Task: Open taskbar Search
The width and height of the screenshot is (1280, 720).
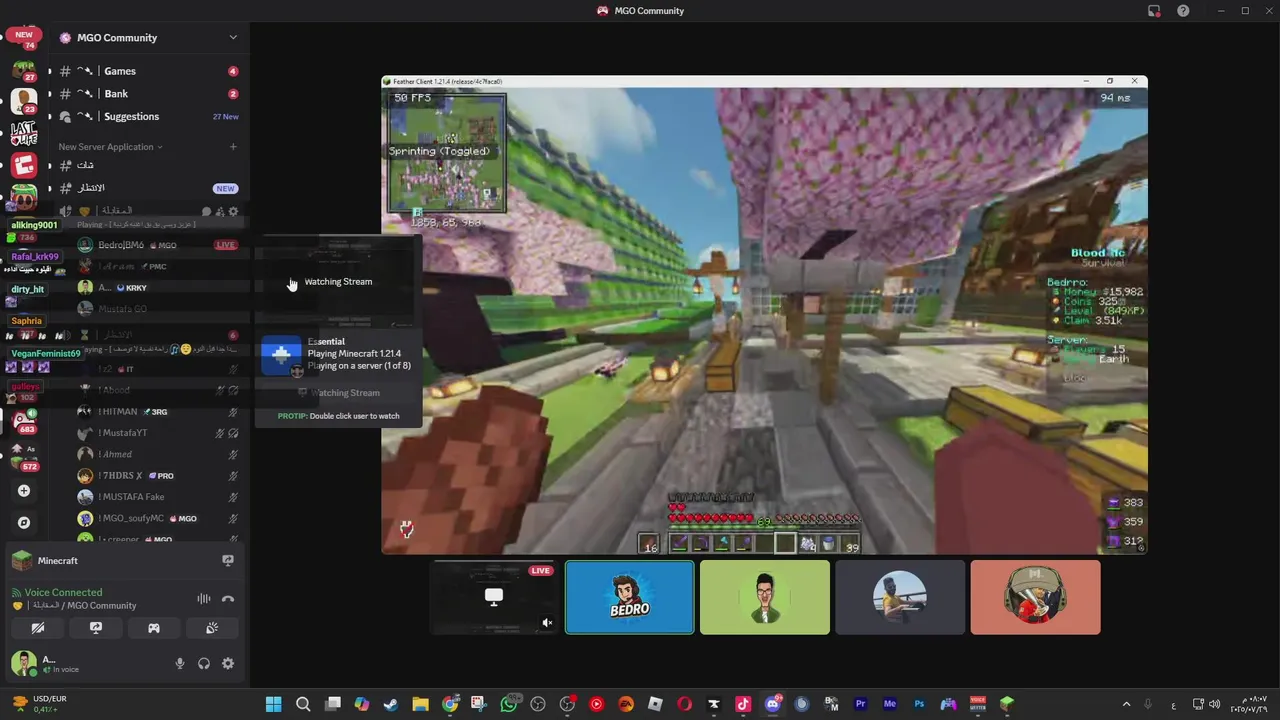Action: pos(303,704)
